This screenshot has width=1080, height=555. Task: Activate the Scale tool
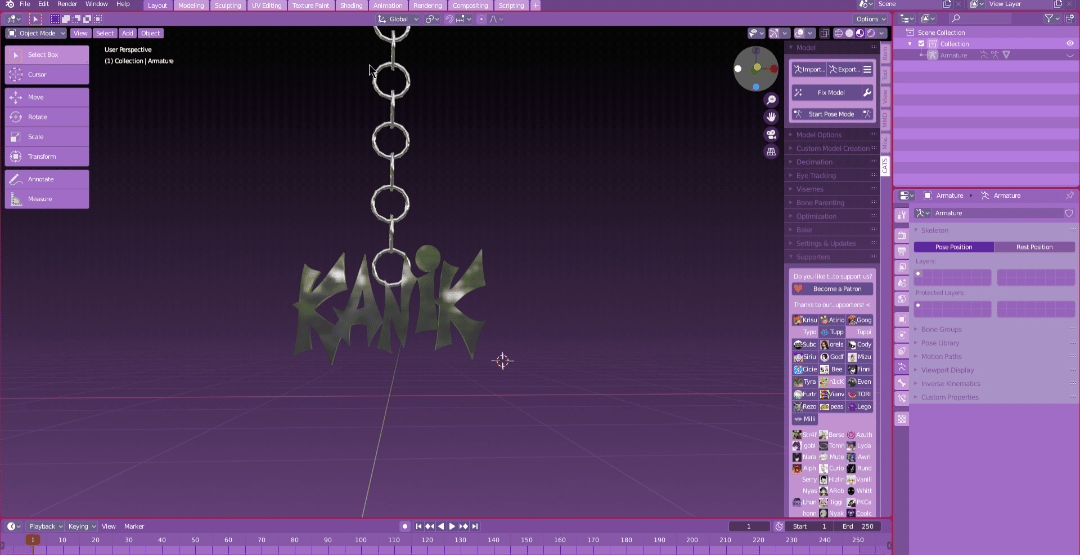47,136
